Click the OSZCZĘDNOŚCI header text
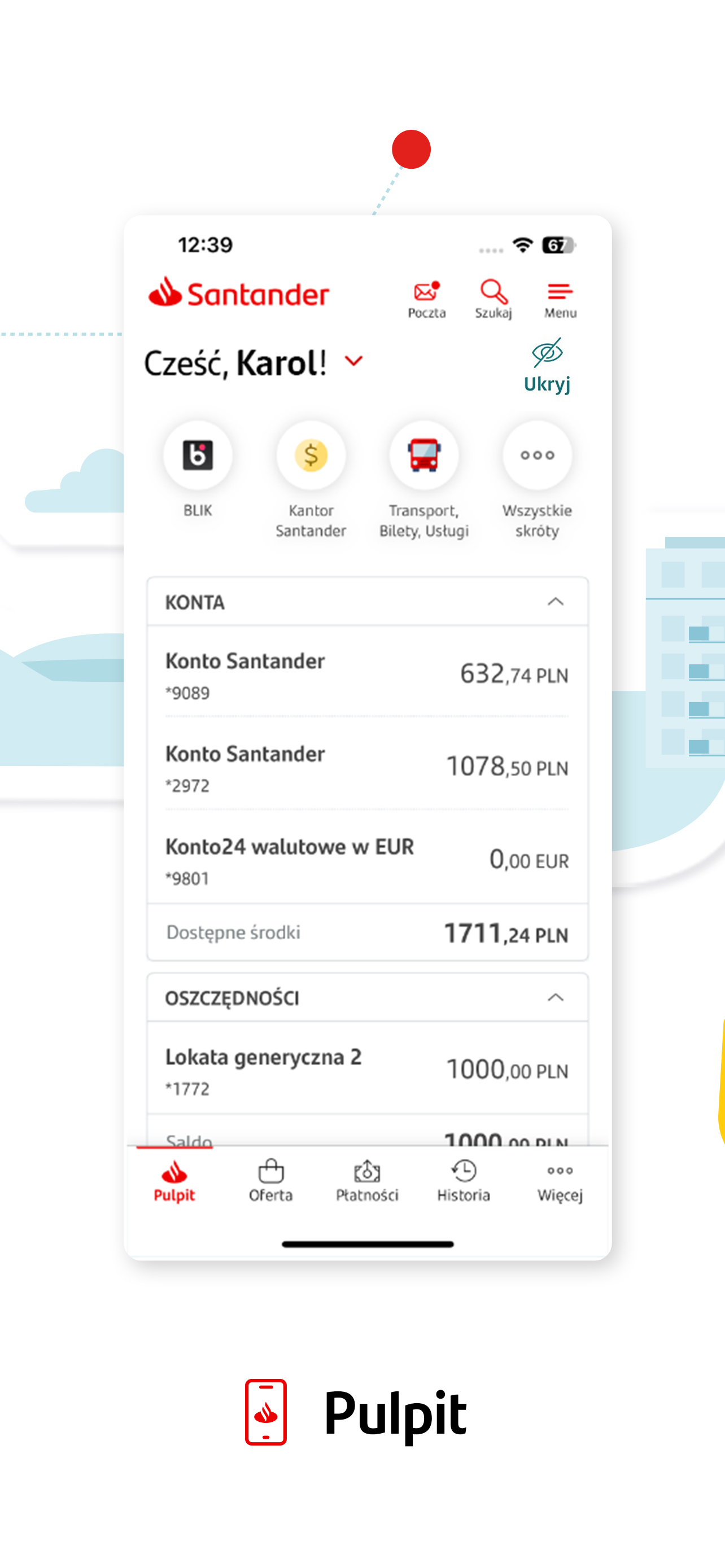Viewport: 725px width, 1568px height. pyautogui.click(x=232, y=999)
